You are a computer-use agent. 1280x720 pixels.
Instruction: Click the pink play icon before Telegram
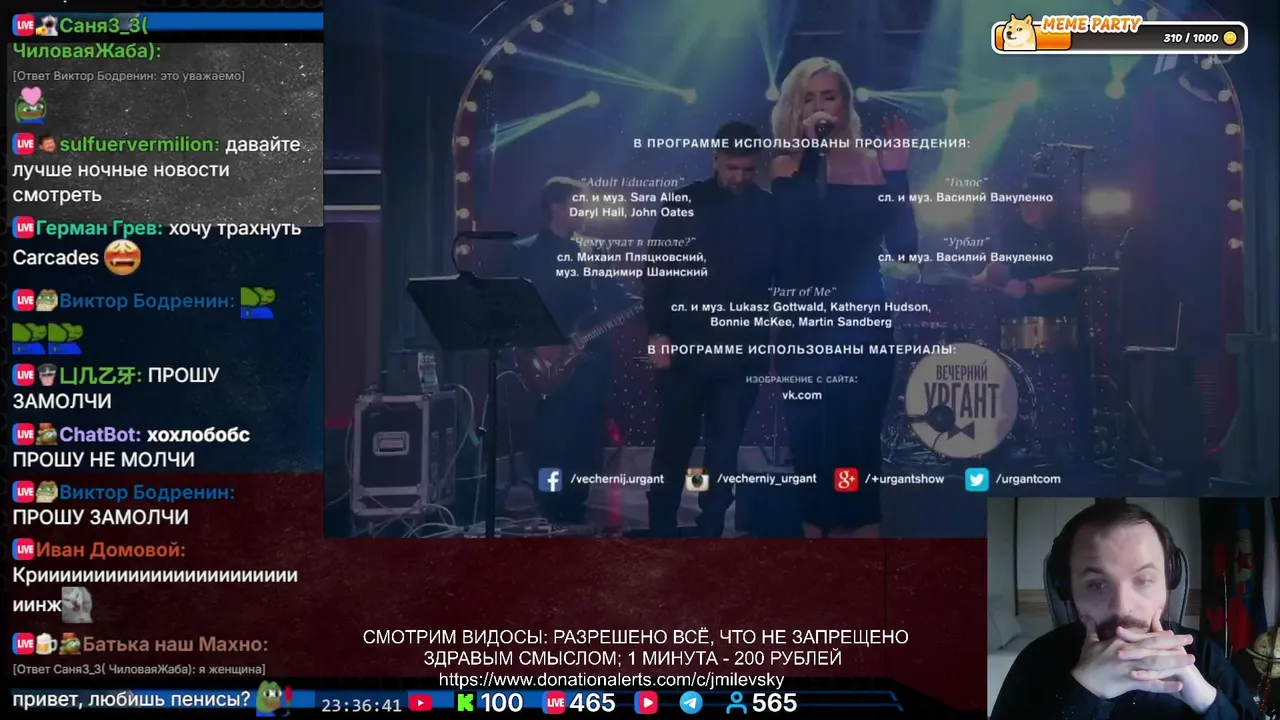pyautogui.click(x=647, y=703)
